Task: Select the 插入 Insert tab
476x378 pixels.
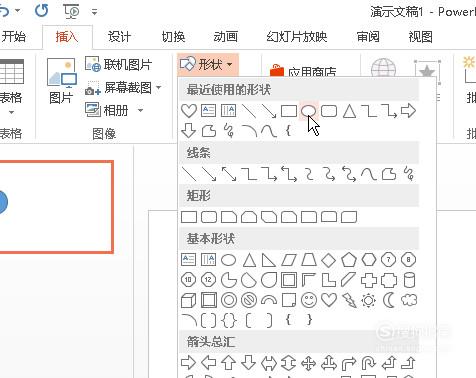Action: point(67,37)
